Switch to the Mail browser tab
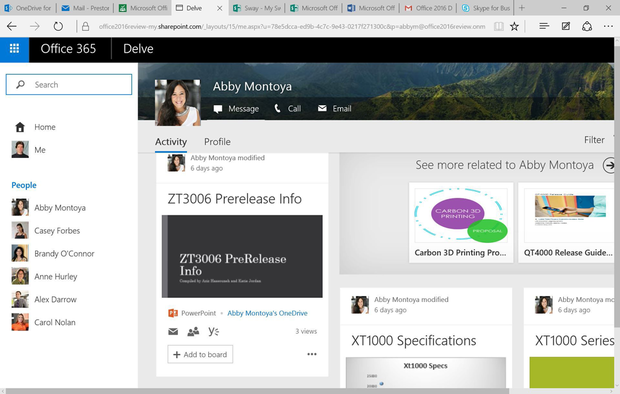The width and height of the screenshot is (620, 394). (85, 8)
